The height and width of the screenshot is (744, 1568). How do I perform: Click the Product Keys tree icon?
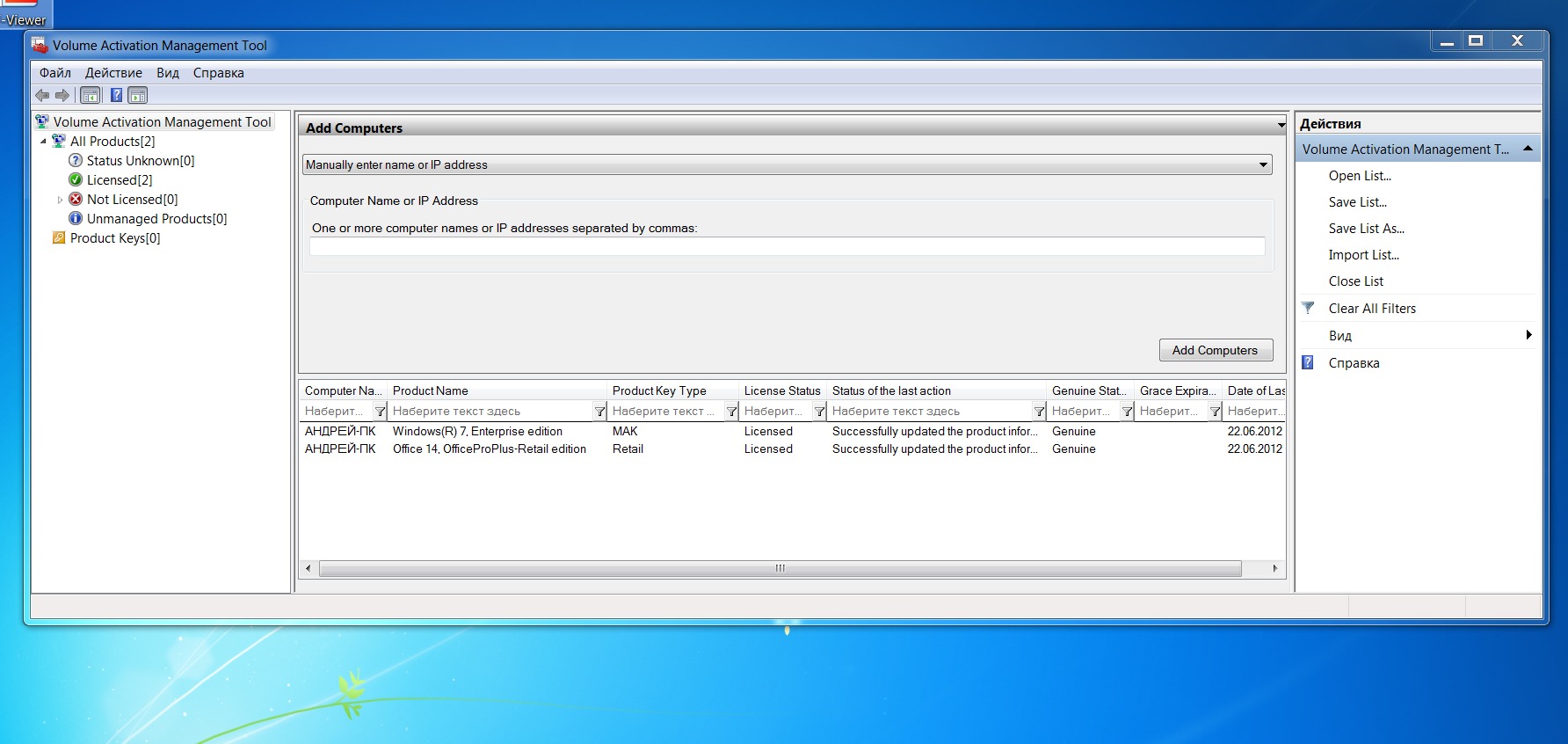tap(59, 237)
